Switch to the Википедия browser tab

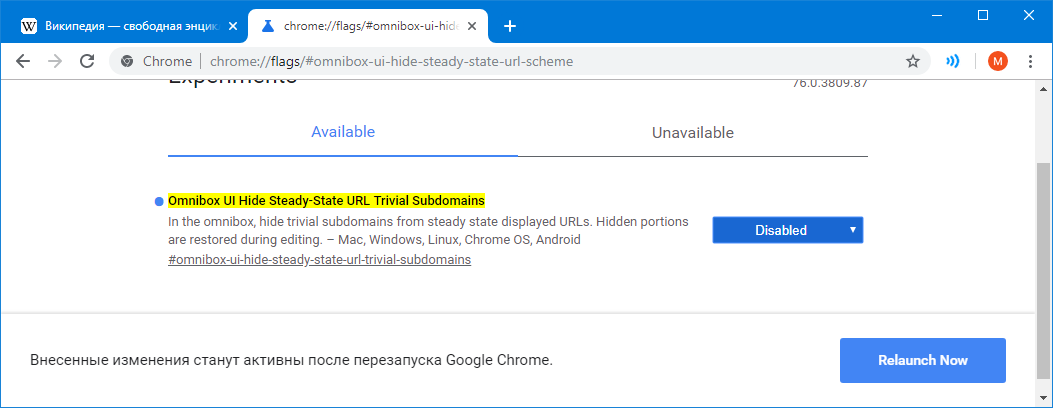pos(130,25)
